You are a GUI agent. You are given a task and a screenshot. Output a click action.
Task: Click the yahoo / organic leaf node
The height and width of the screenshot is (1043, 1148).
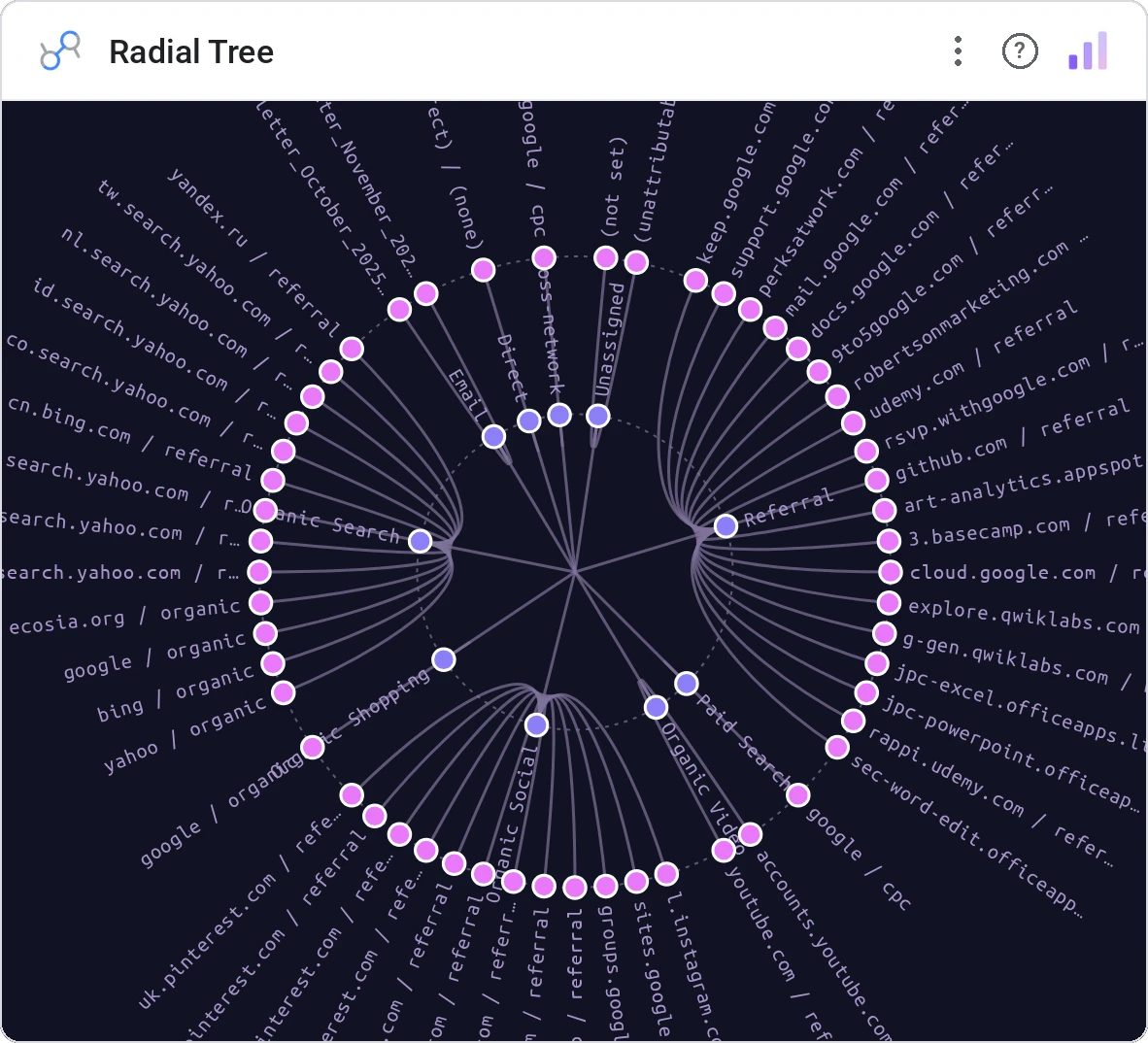click(284, 692)
